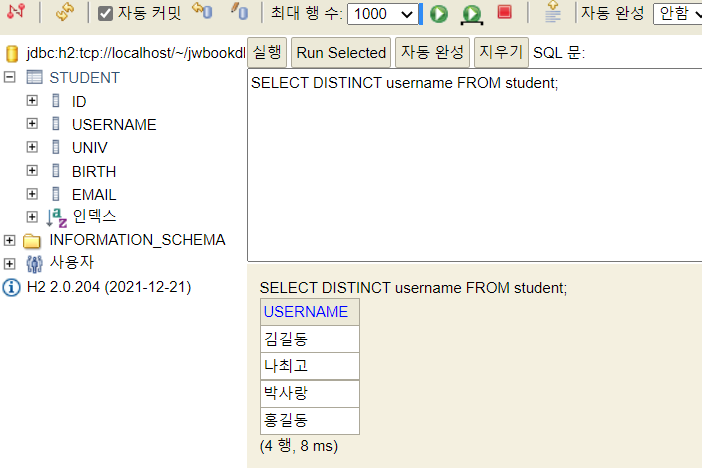Select the BIRTH column name
The width and height of the screenshot is (702, 468).
tap(94, 172)
